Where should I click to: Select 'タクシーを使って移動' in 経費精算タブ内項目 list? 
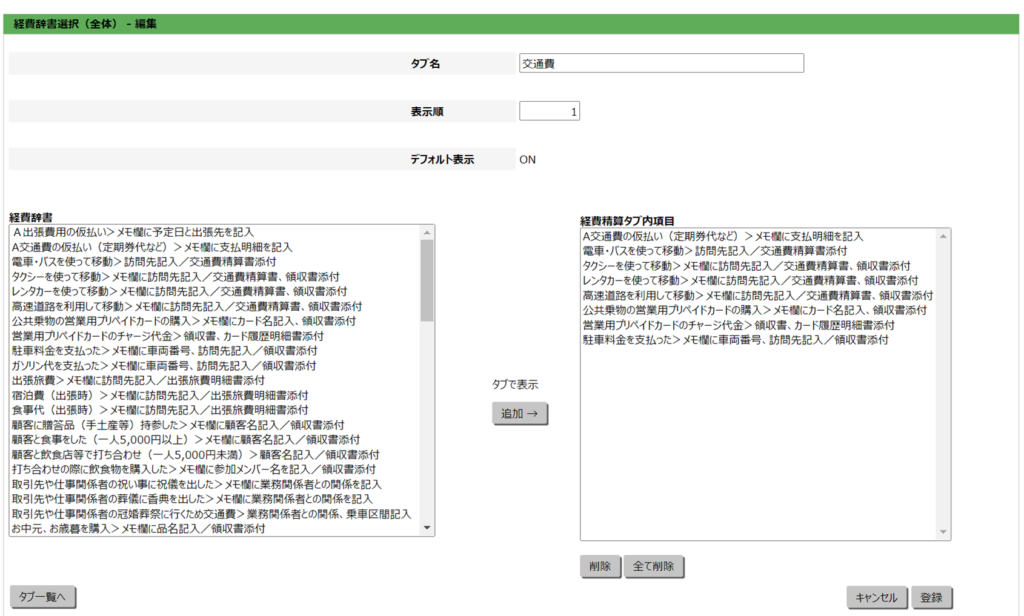759,266
